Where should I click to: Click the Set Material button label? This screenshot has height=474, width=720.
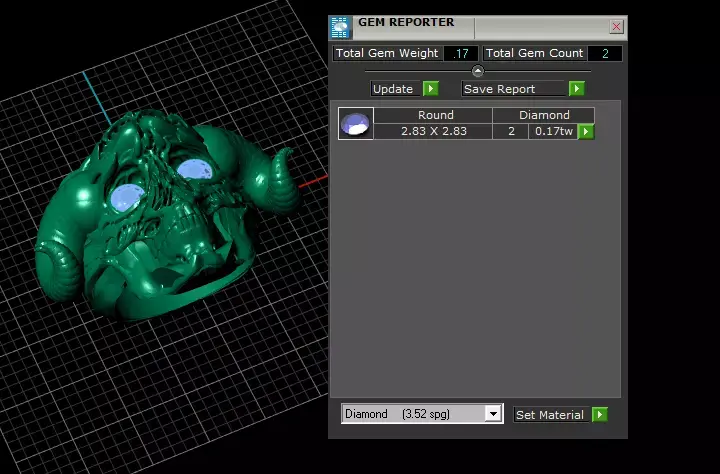click(550, 415)
